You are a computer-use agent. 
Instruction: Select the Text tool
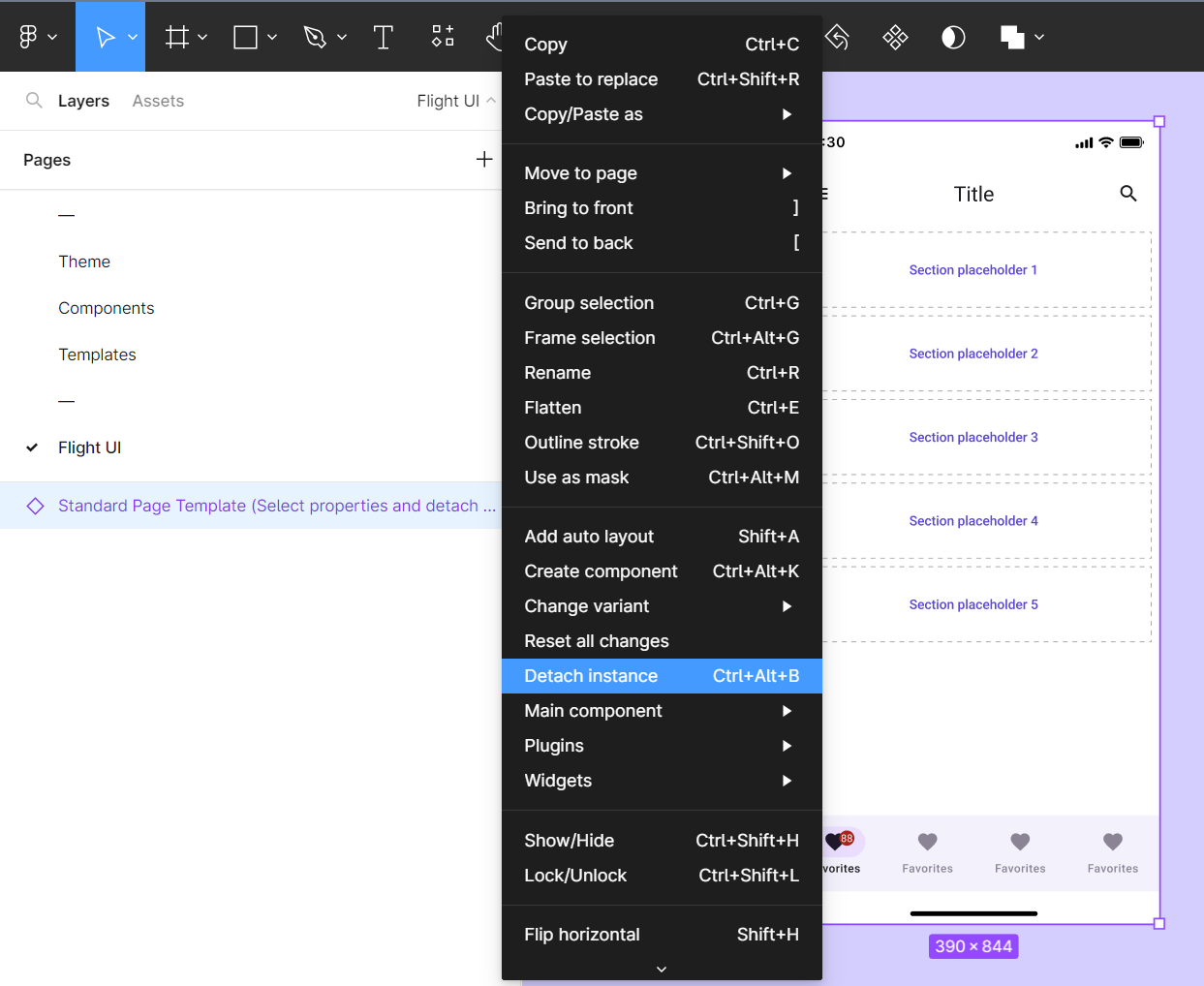click(x=384, y=37)
